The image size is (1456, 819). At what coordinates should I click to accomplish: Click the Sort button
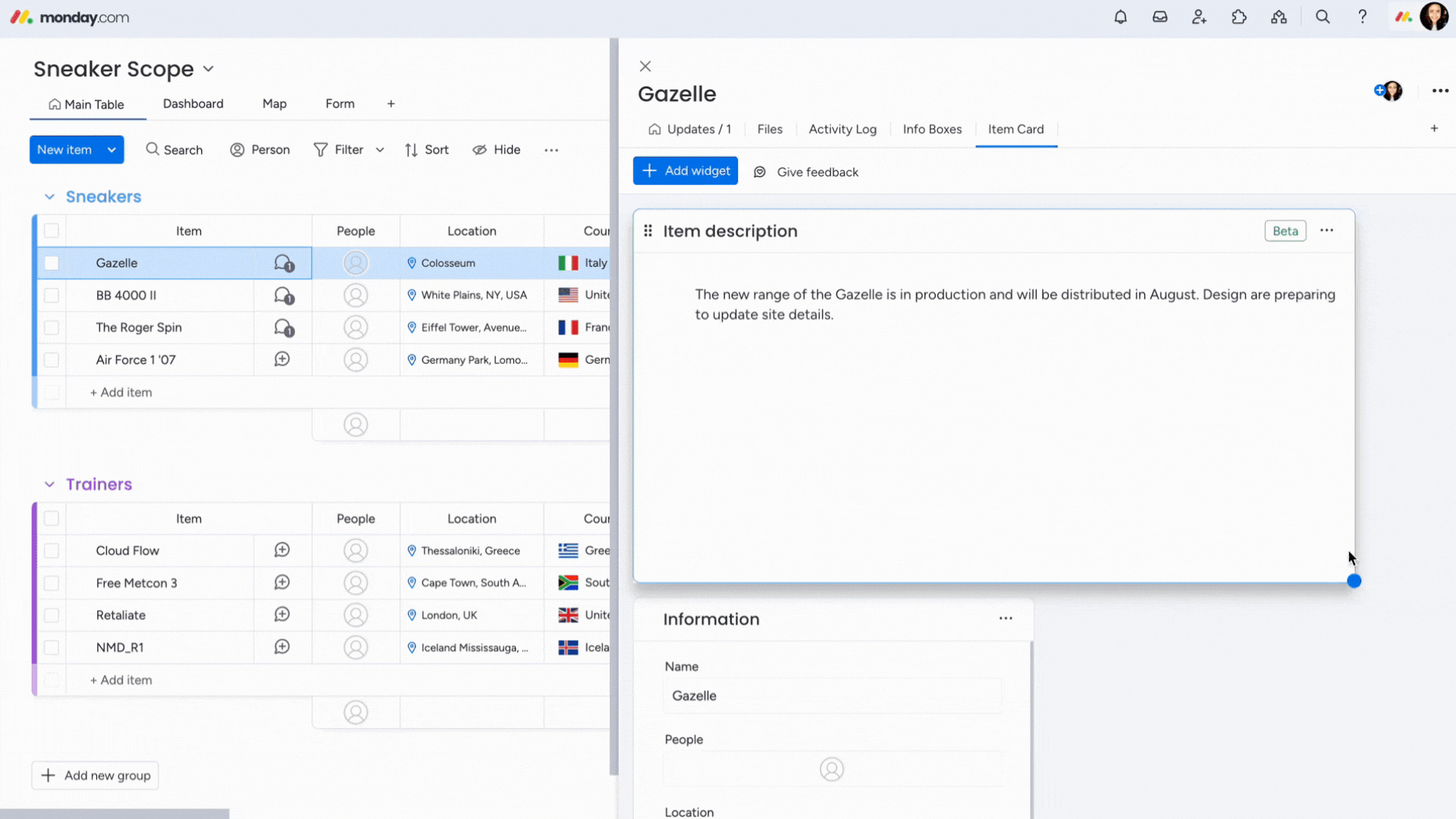(427, 150)
